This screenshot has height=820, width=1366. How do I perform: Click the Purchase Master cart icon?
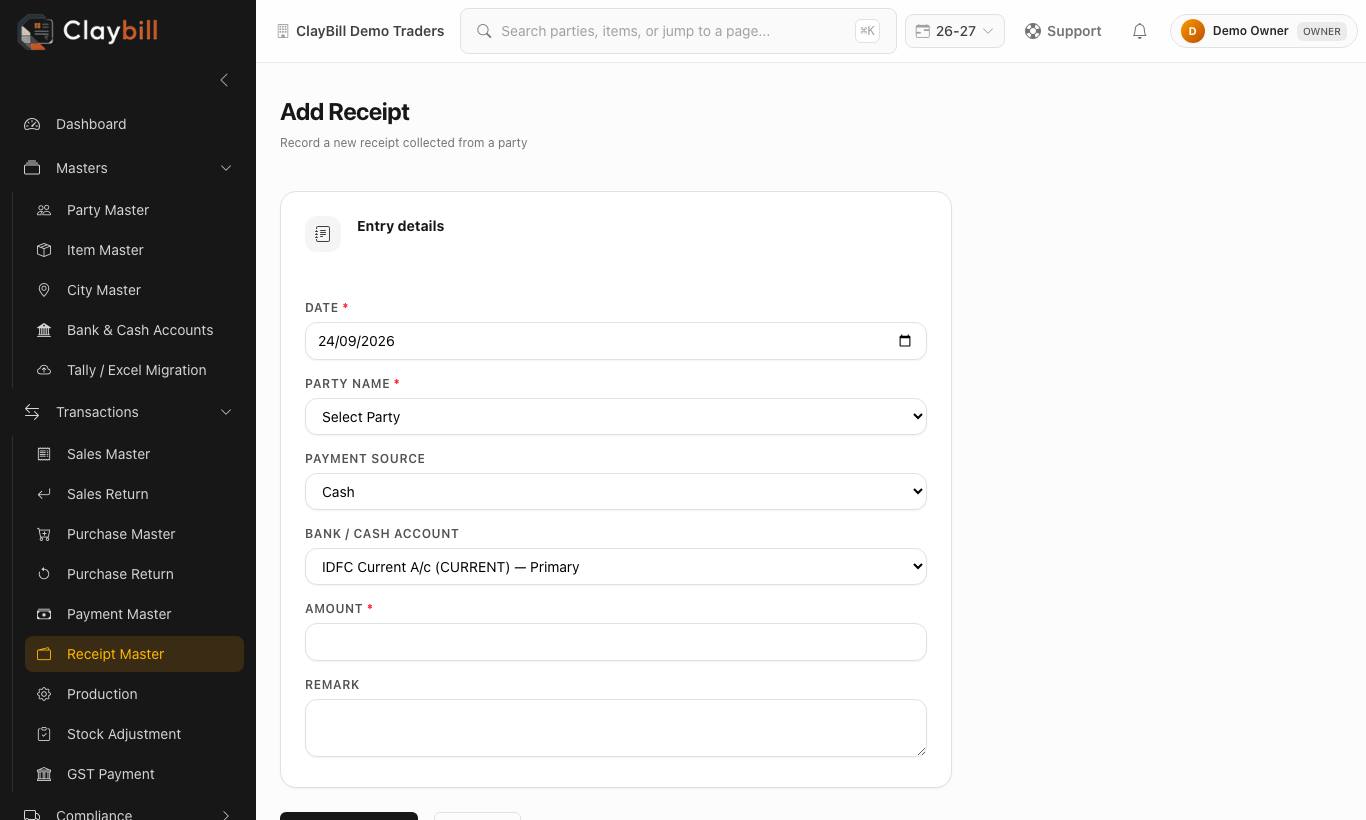tap(44, 534)
